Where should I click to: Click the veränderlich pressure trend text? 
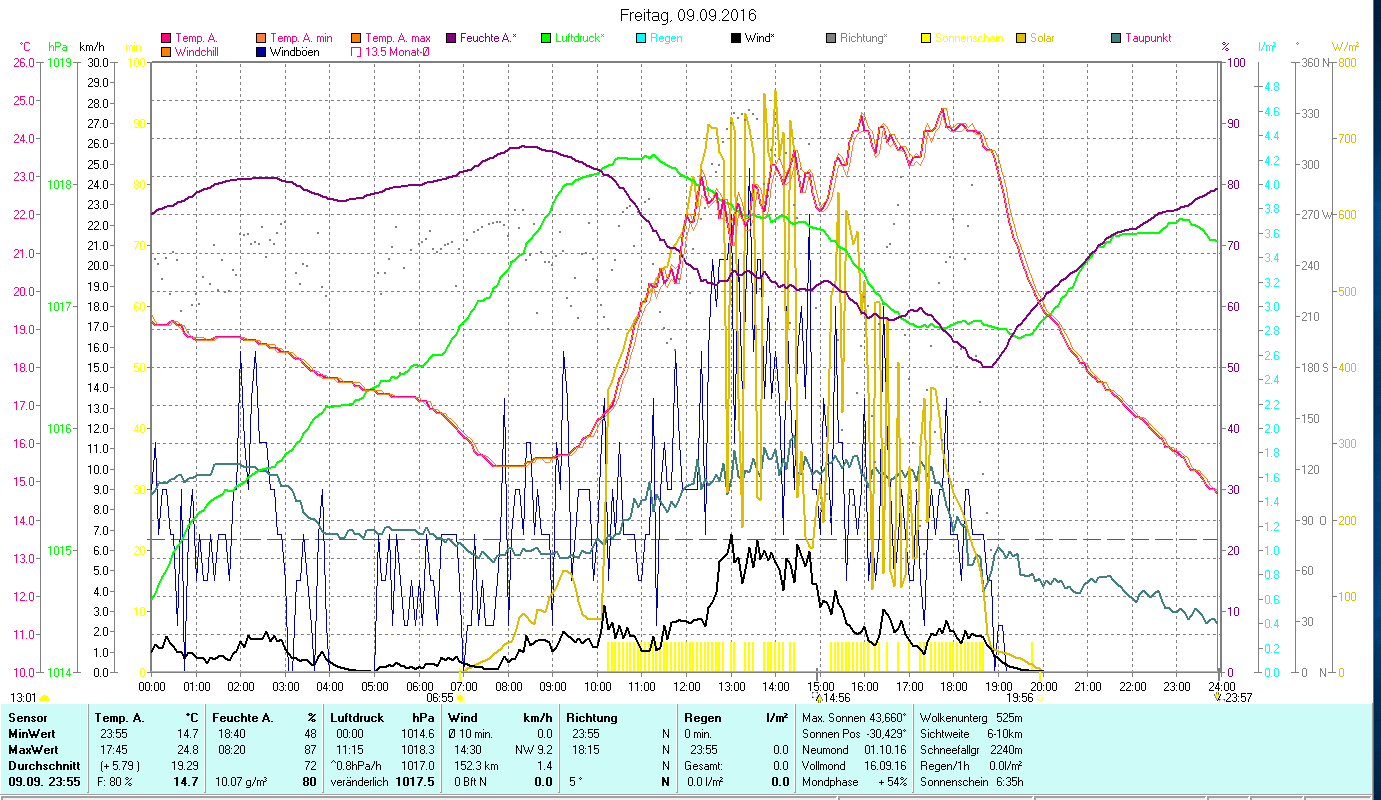click(x=359, y=781)
